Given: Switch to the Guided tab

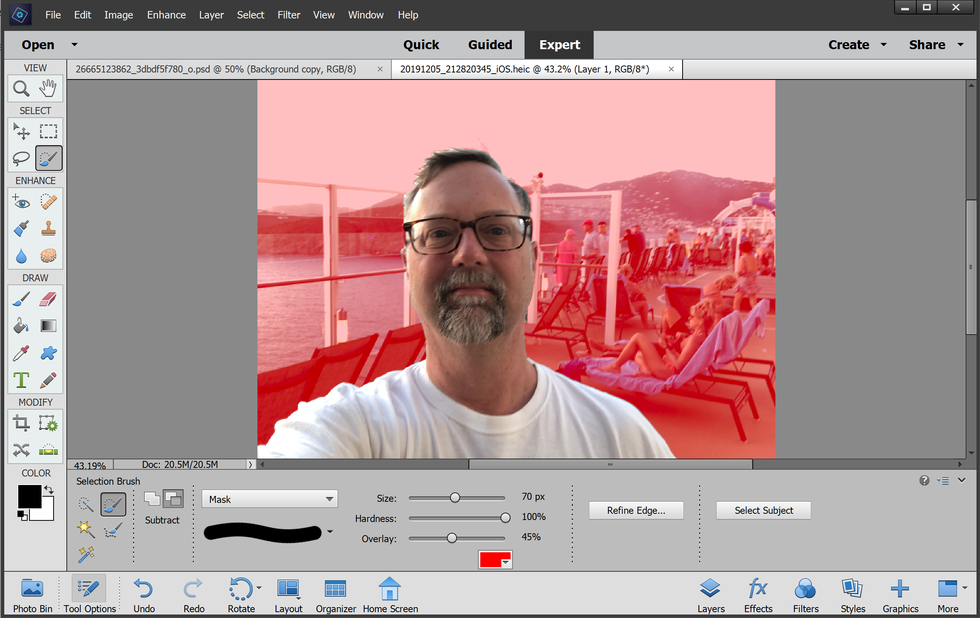Looking at the screenshot, I should pos(490,45).
